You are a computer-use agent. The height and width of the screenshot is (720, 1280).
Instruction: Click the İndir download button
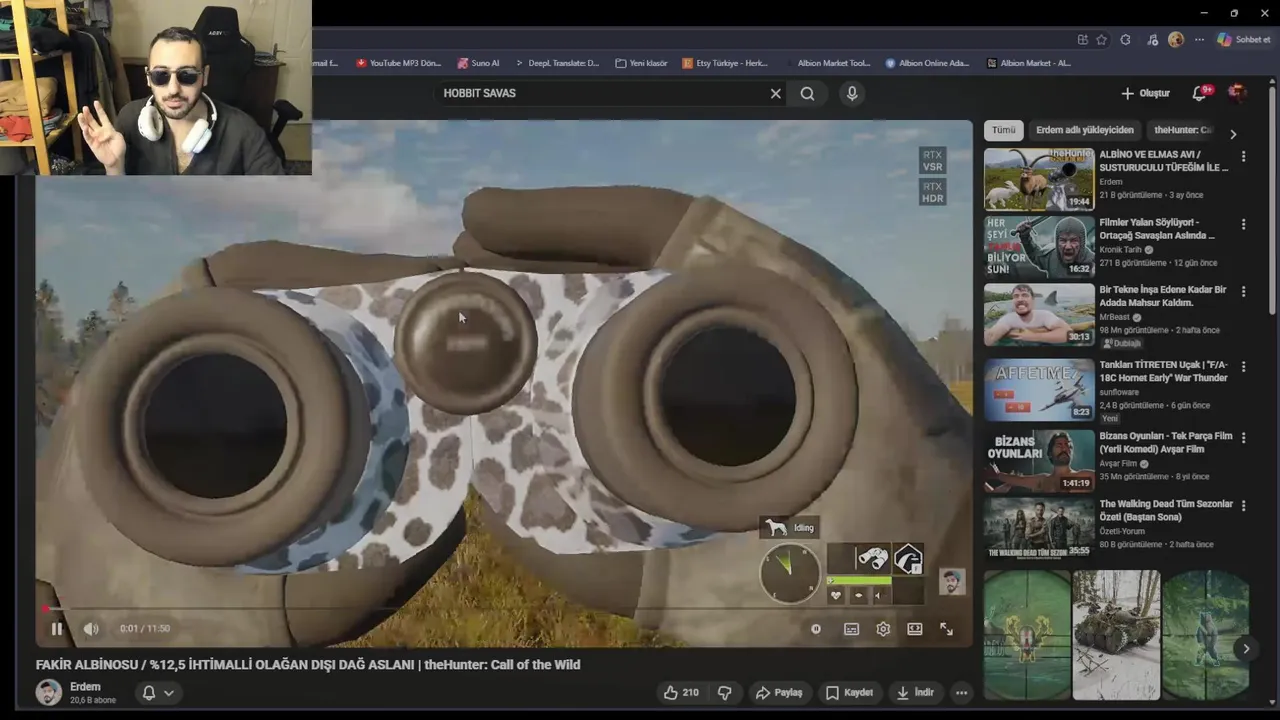(915, 692)
